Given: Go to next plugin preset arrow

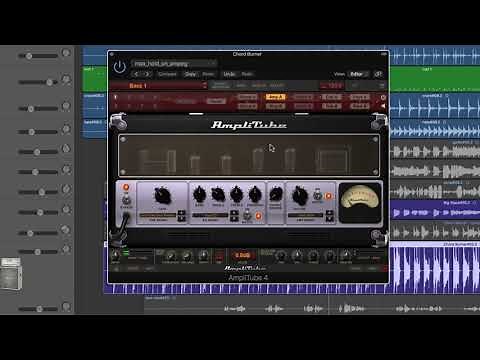Looking at the screenshot, I should pyautogui.click(x=147, y=74).
